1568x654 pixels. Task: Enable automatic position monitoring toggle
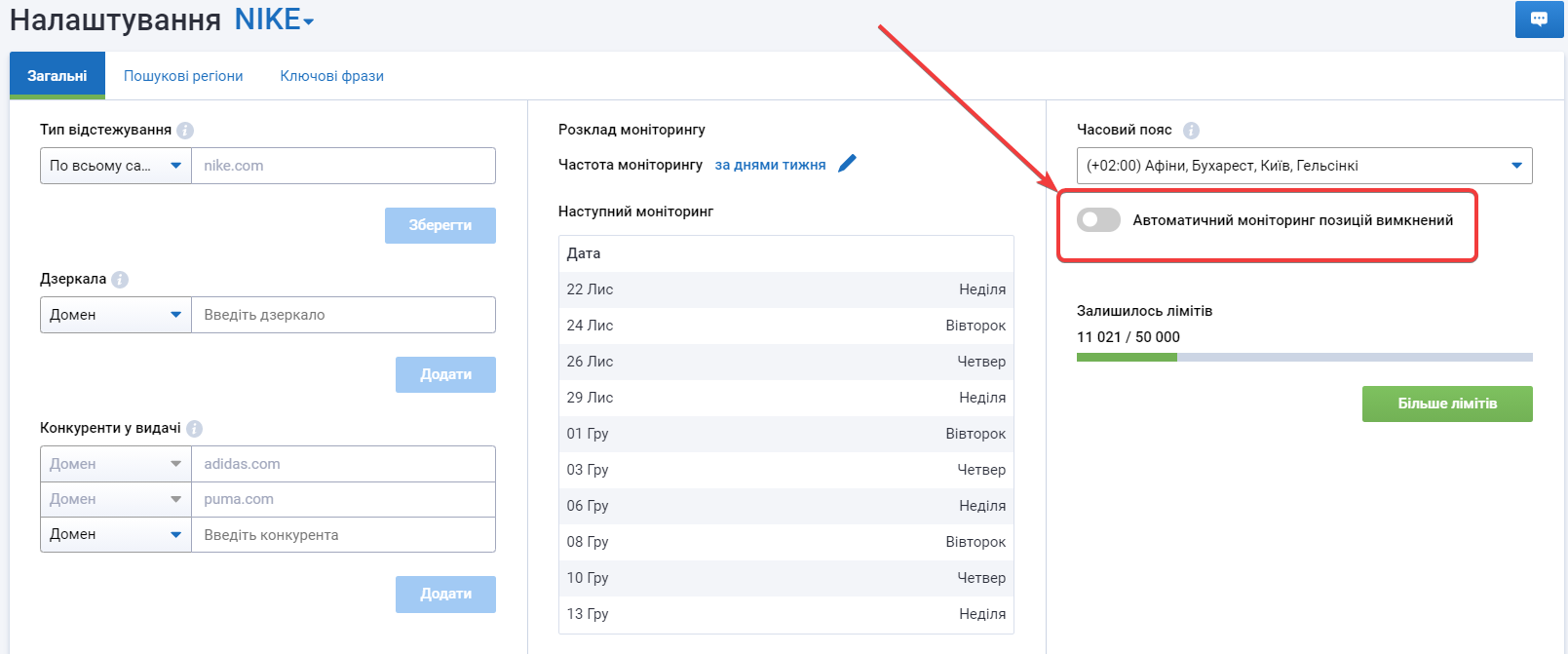1098,220
